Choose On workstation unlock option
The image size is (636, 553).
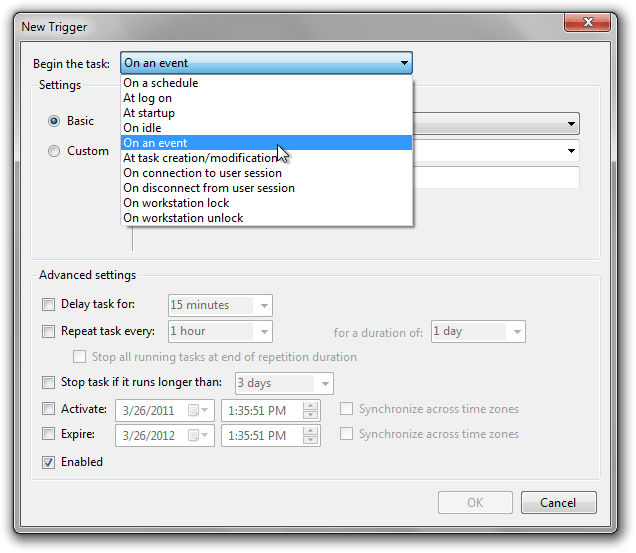tap(266, 218)
